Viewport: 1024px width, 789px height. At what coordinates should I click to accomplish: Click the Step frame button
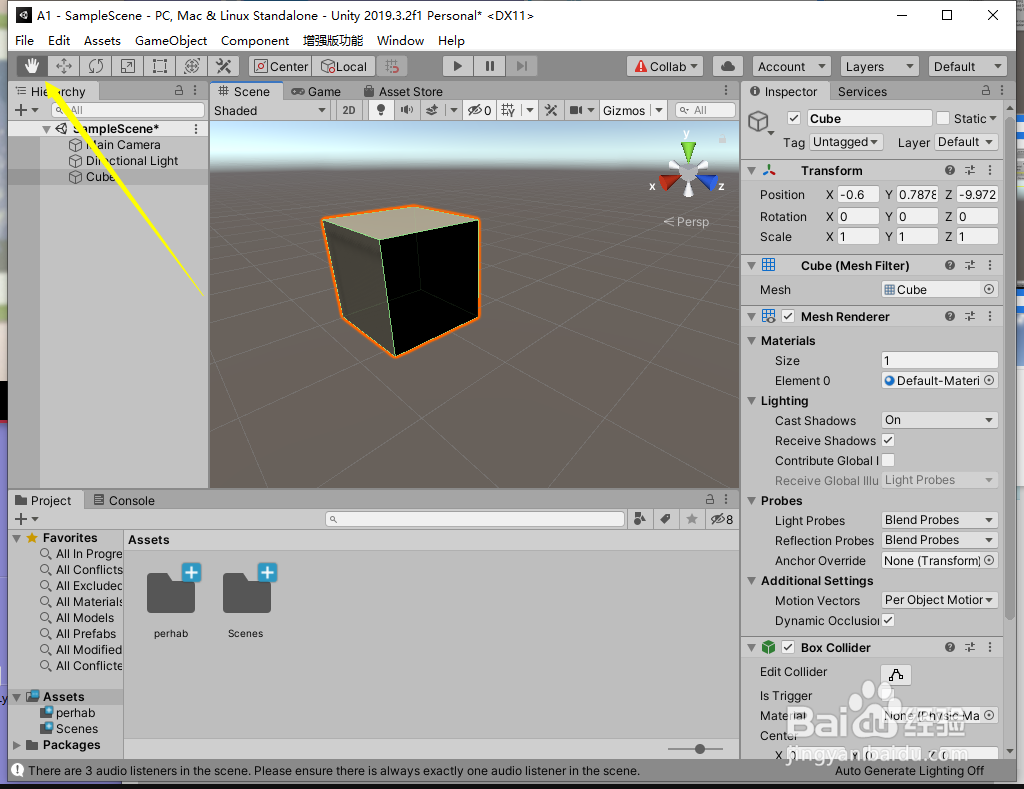[x=521, y=66]
